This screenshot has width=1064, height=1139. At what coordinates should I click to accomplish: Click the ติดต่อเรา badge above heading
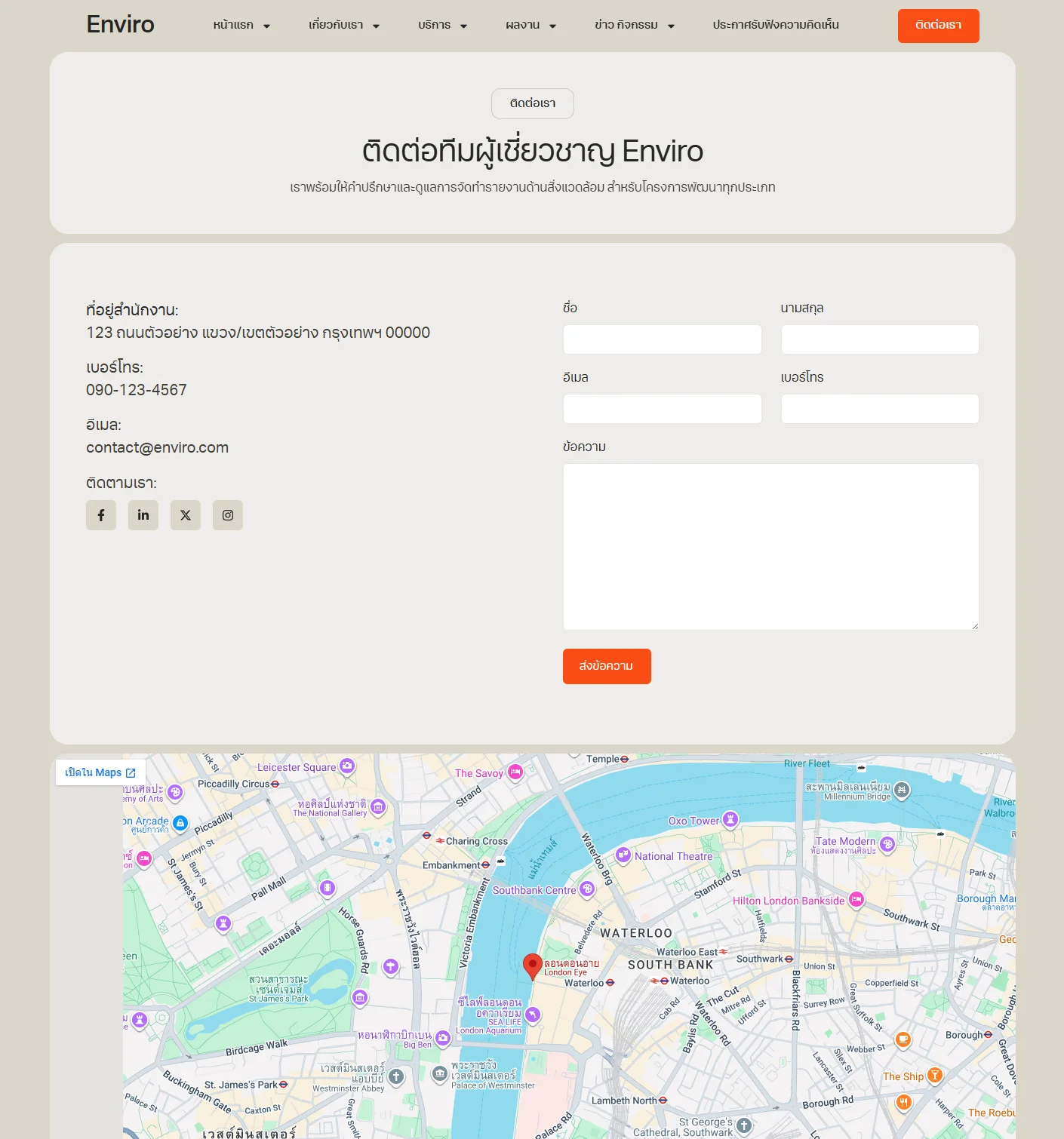533,103
